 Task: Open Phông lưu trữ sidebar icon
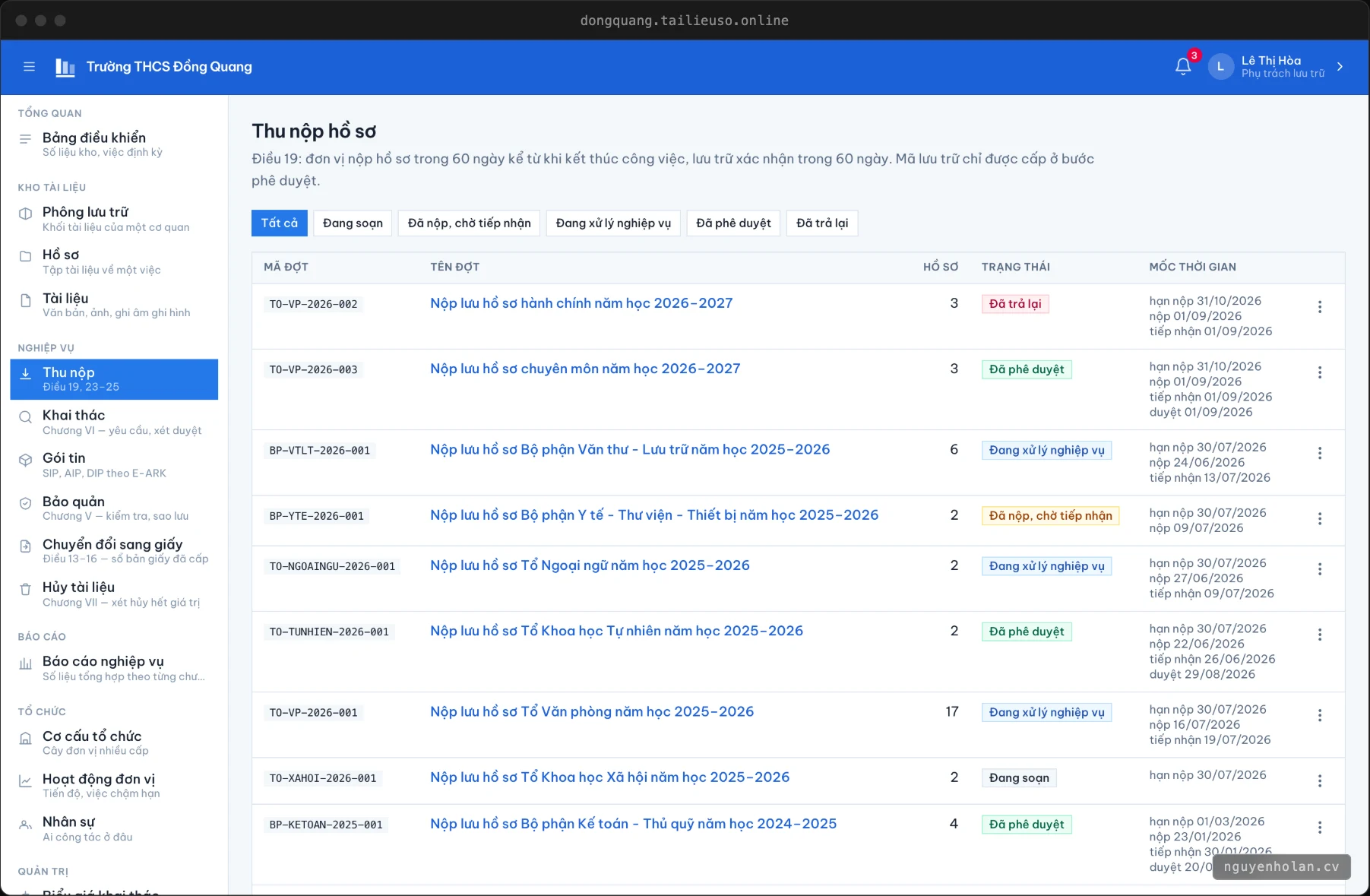pyautogui.click(x=26, y=214)
